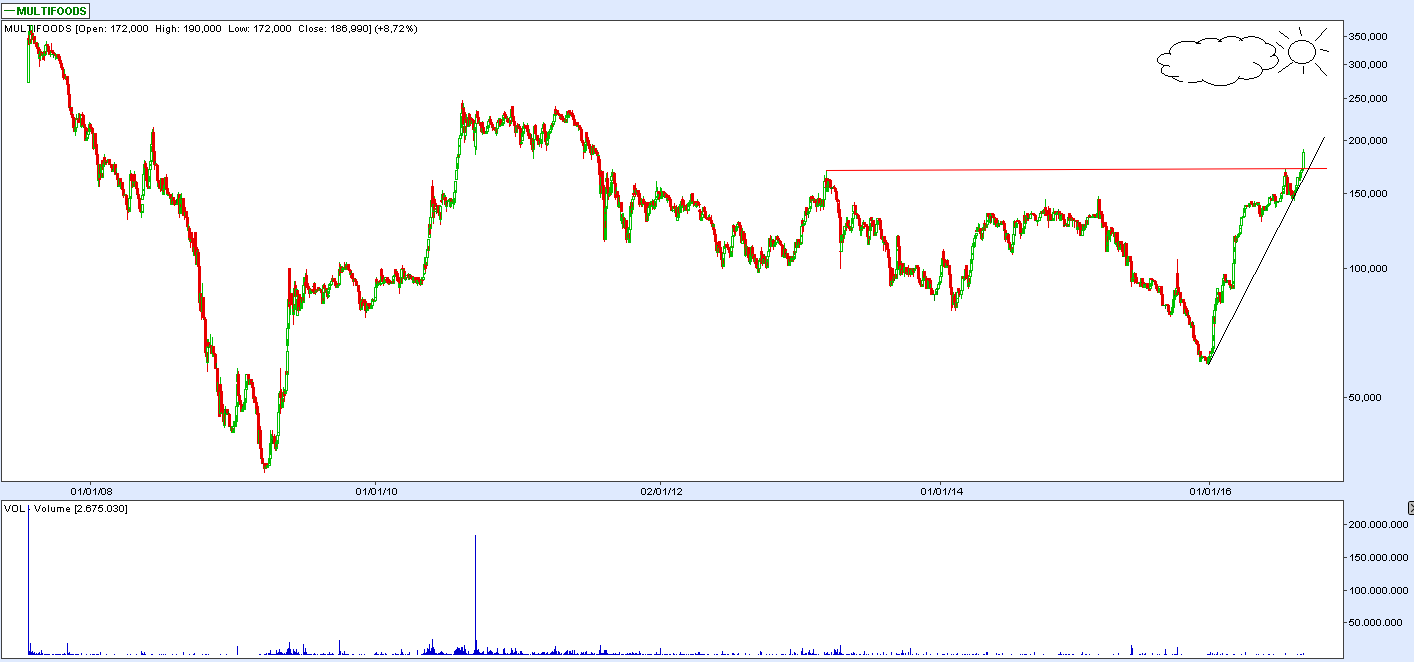Select the sun drawing on the chart

[1303, 51]
